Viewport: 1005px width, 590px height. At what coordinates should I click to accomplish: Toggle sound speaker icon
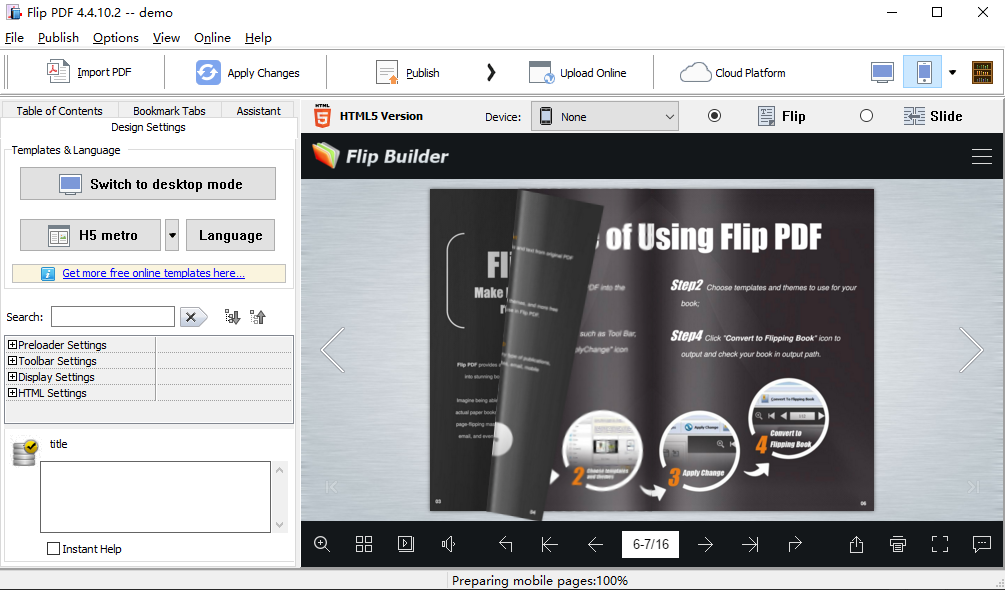tap(448, 545)
